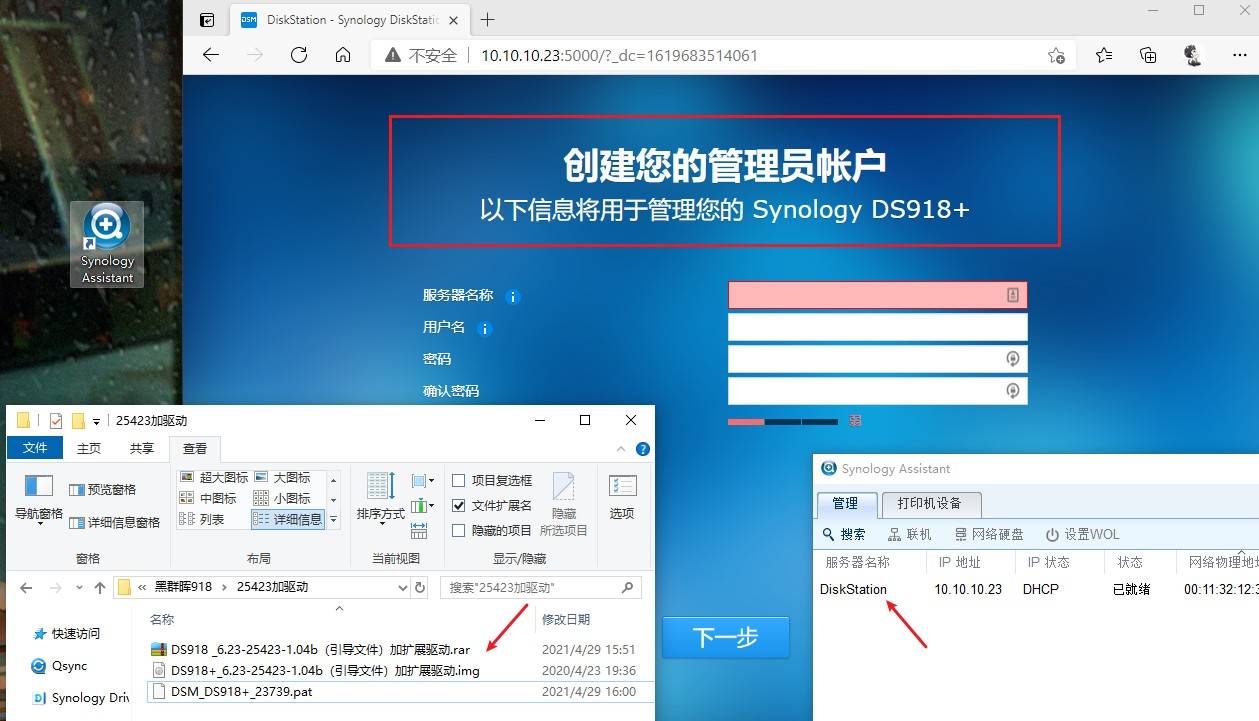Viewport: 1259px width, 721px height.
Task: Click the password reveal eye icon
Action: [1013, 358]
